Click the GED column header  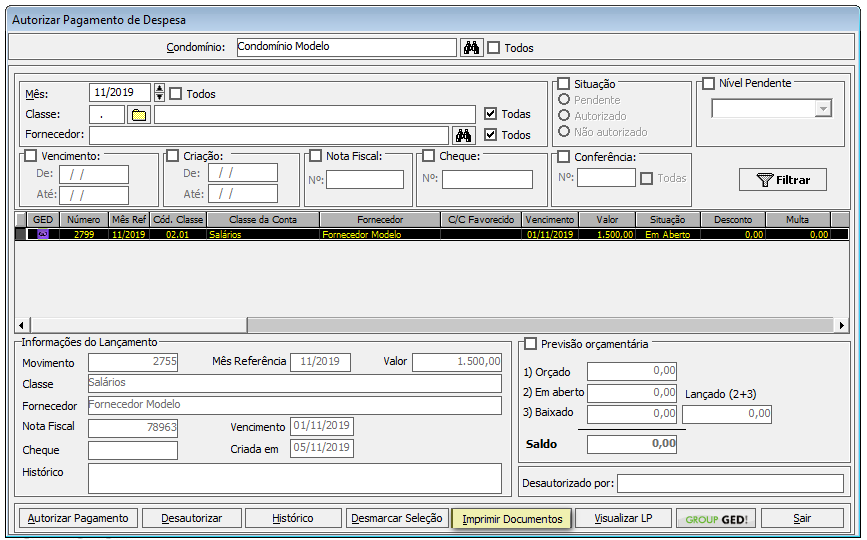click(43, 219)
